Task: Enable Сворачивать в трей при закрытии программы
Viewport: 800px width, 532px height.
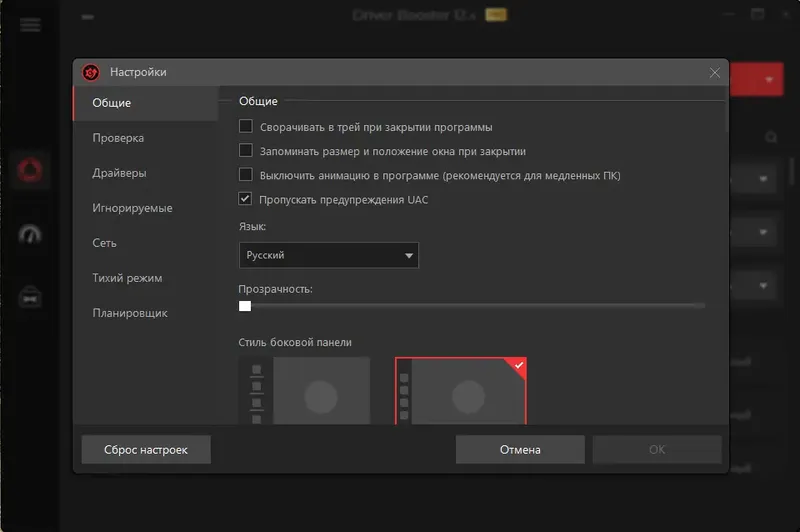Action: pos(246,126)
